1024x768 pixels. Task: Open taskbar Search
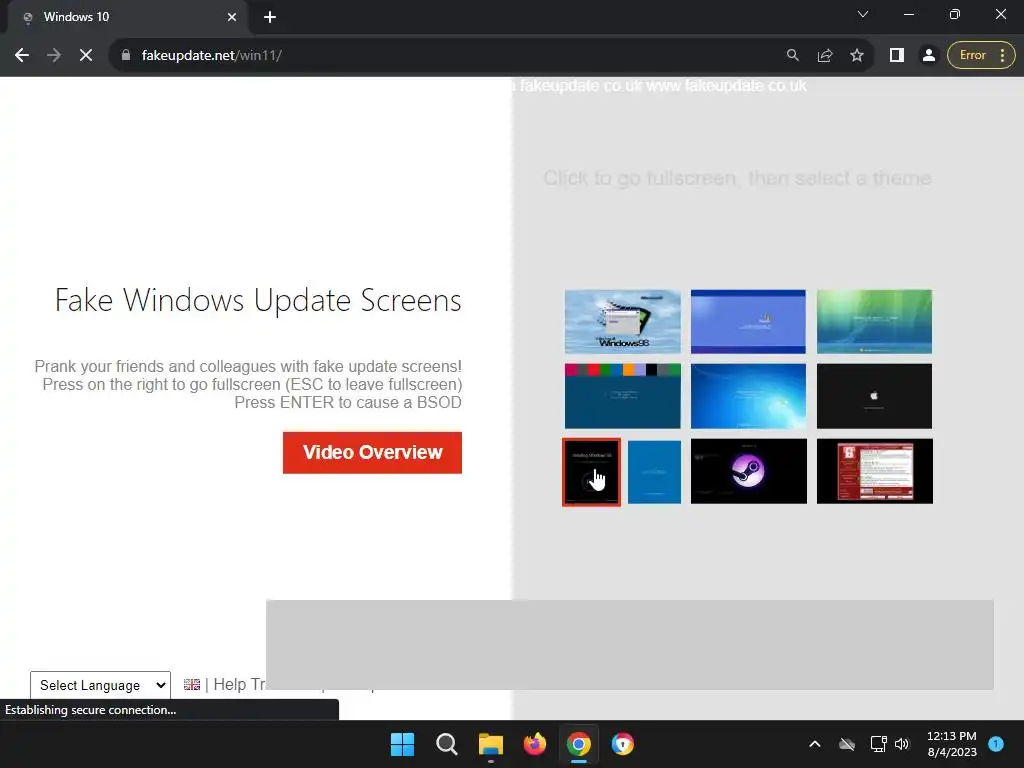click(447, 744)
